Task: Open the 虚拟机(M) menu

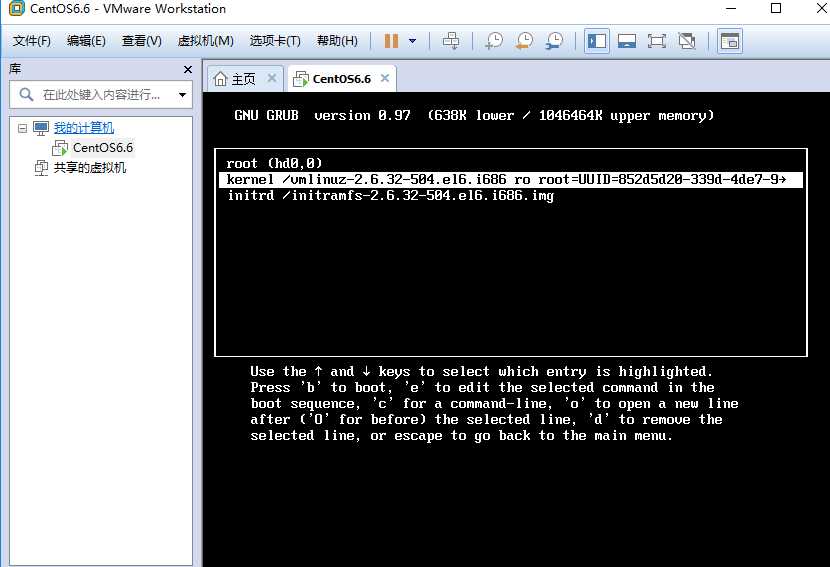Action: pos(205,41)
